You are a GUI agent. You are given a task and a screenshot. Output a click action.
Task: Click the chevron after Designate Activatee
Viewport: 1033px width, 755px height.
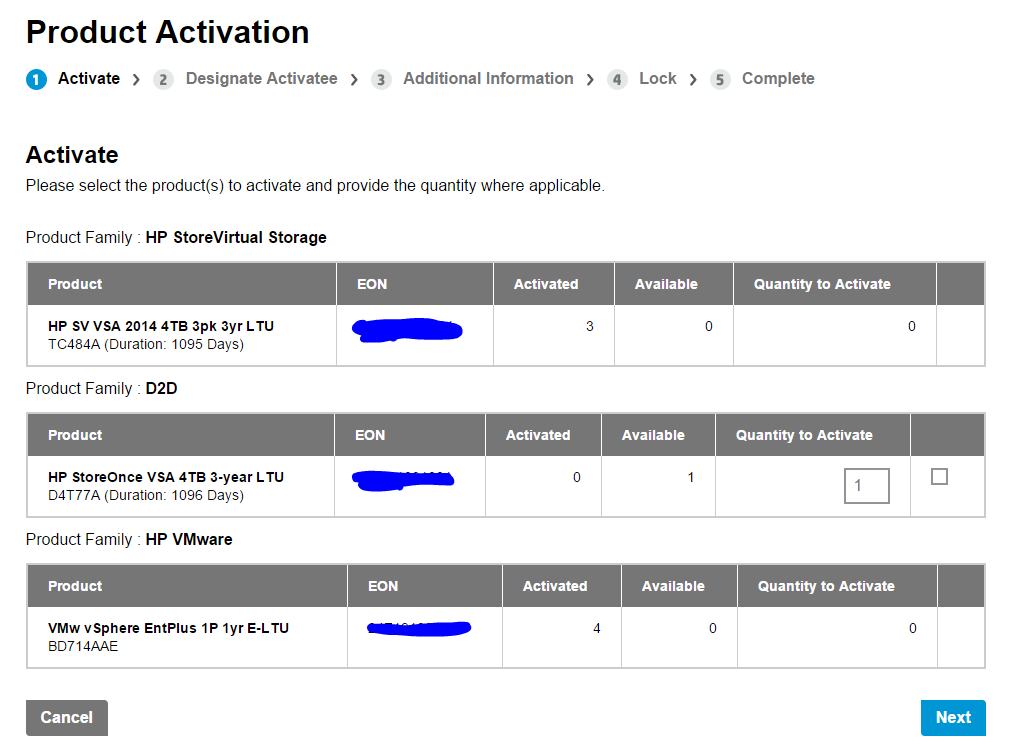tap(354, 80)
